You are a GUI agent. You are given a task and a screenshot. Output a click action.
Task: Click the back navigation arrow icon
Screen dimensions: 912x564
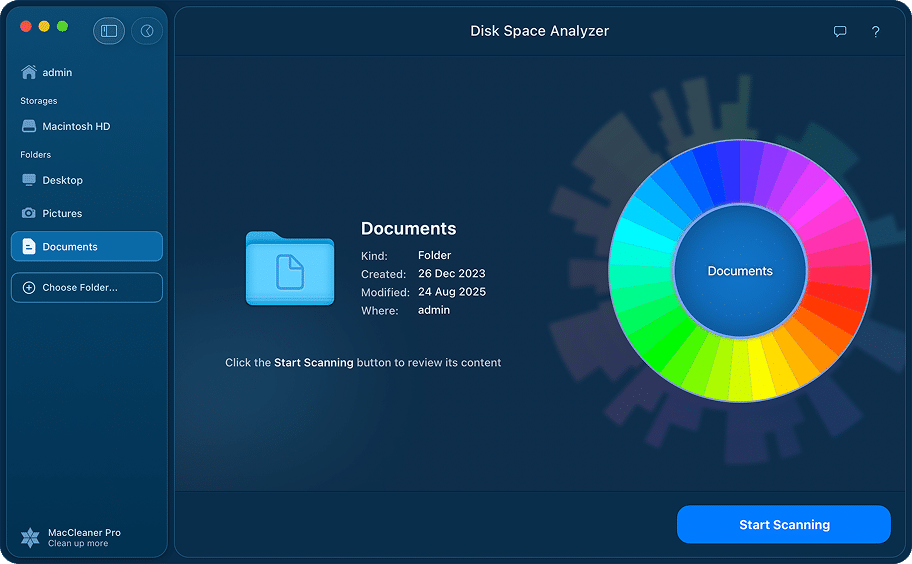147,31
